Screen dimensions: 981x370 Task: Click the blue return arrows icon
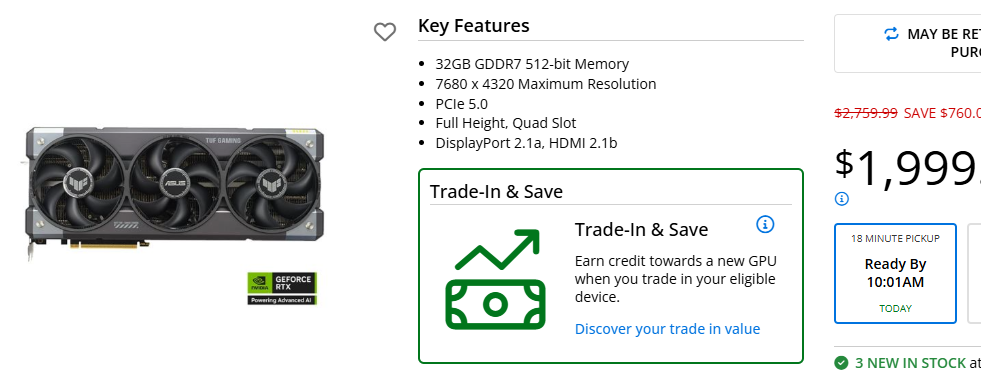[x=891, y=34]
